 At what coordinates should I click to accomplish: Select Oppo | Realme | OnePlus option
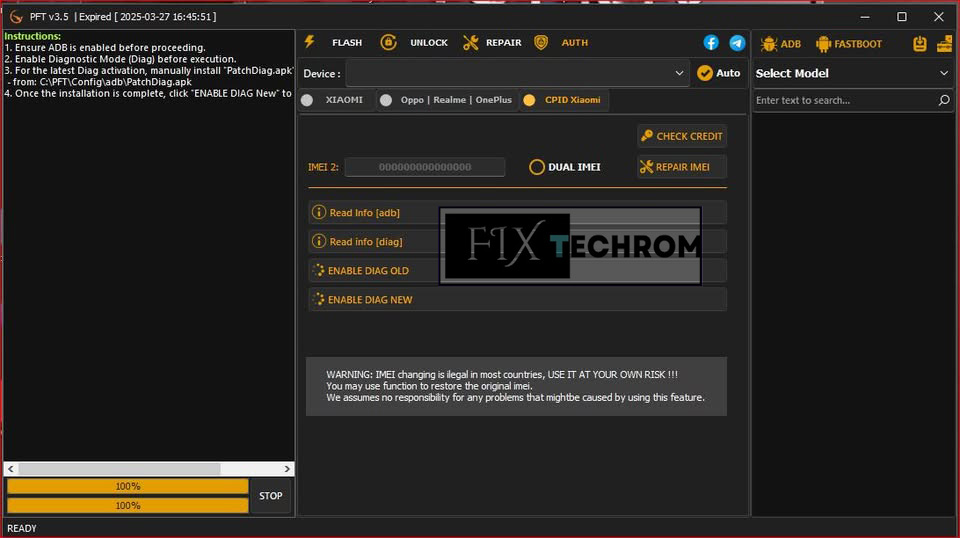pyautogui.click(x=447, y=100)
